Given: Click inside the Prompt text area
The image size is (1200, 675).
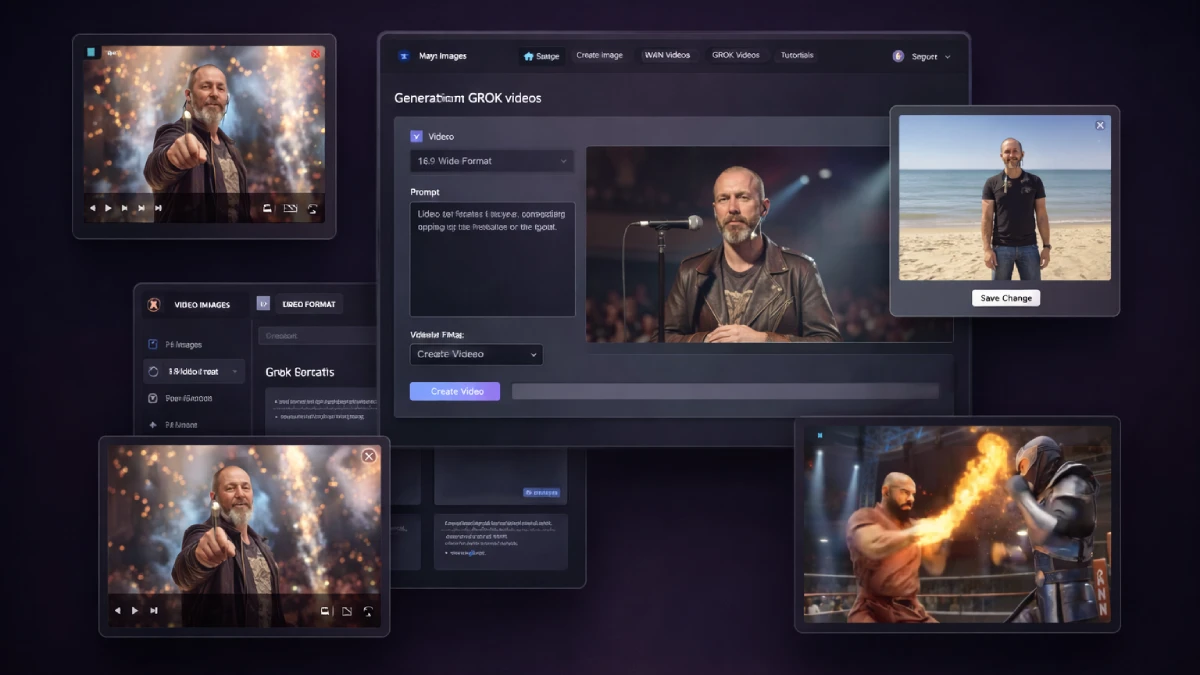Looking at the screenshot, I should pos(492,259).
